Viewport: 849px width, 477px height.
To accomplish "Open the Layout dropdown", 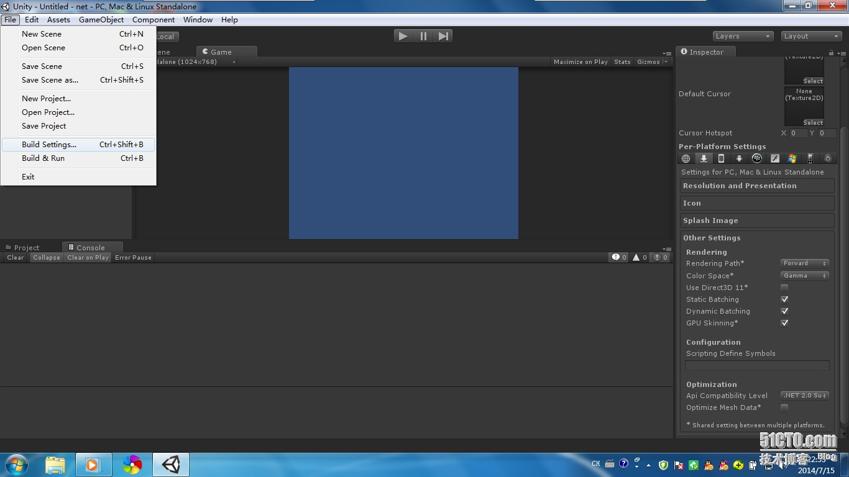I will tap(811, 36).
